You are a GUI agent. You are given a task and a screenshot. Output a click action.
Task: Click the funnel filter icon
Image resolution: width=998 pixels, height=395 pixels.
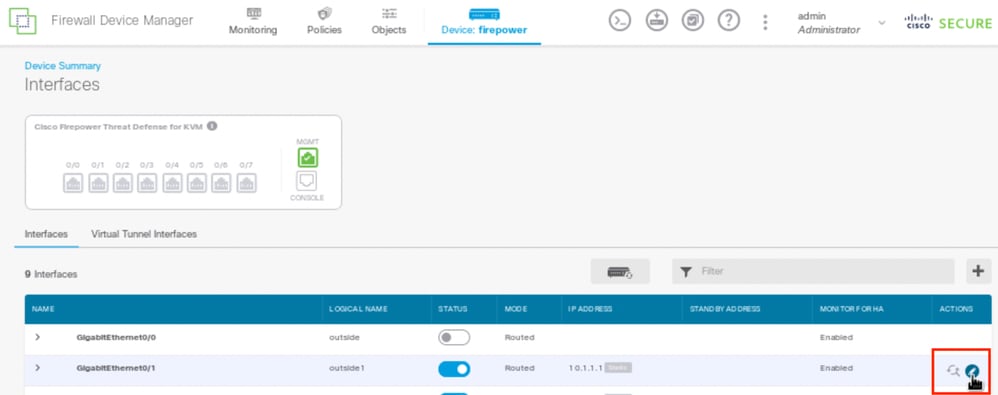tap(685, 272)
